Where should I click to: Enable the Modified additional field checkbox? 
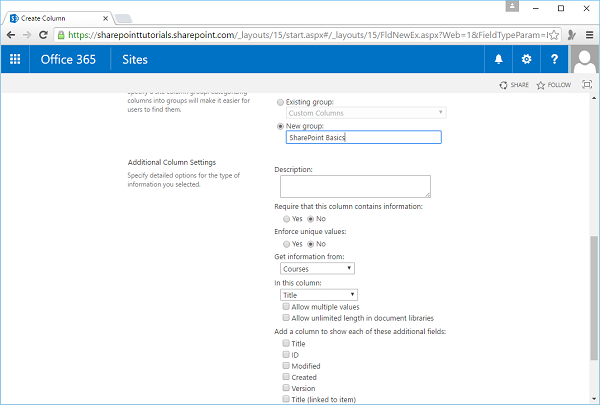click(x=286, y=366)
